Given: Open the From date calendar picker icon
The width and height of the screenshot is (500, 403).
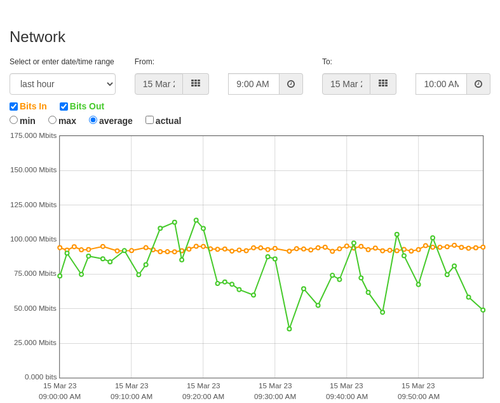Looking at the screenshot, I should click(x=196, y=84).
